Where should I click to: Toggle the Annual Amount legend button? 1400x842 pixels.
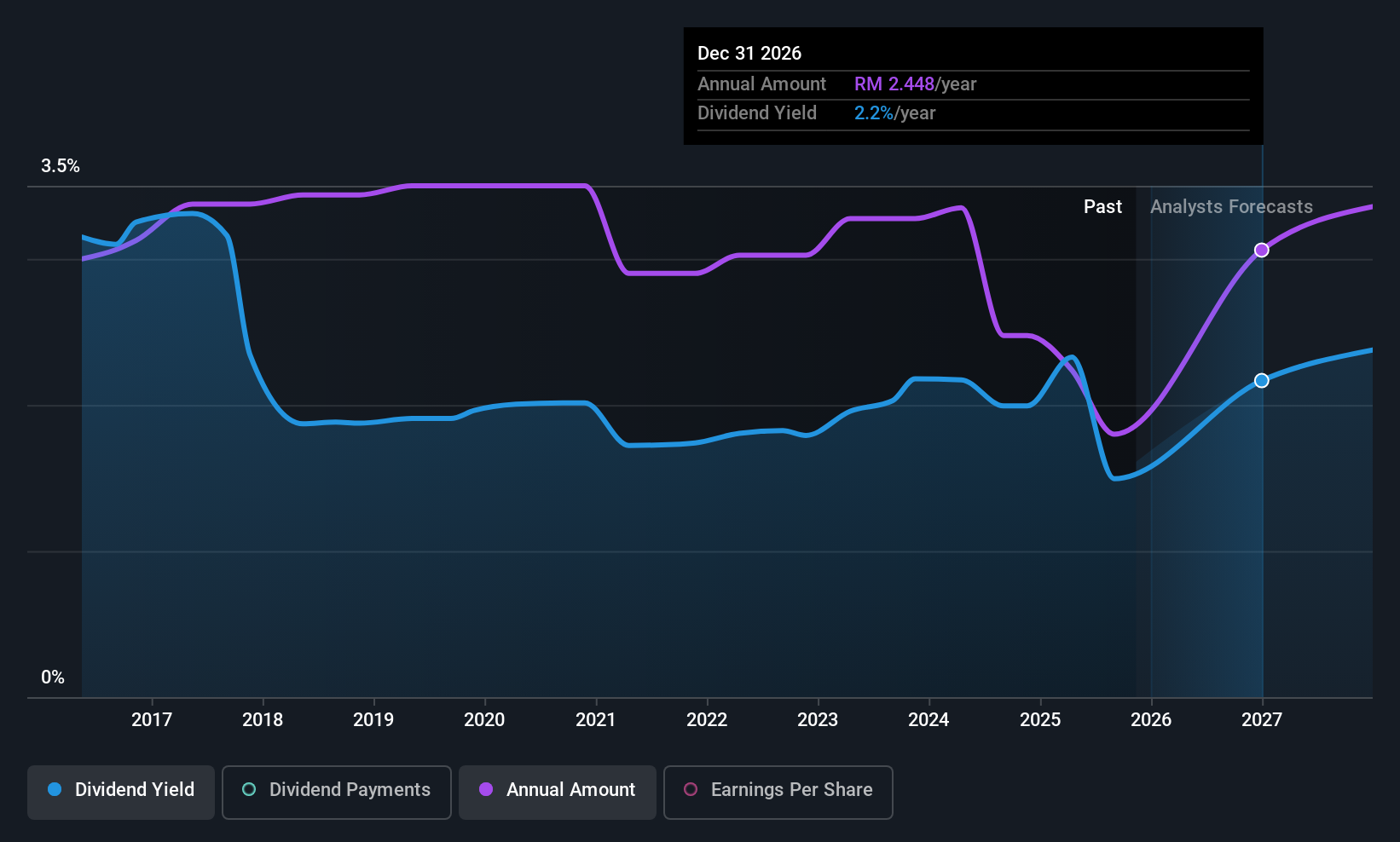pos(558,792)
